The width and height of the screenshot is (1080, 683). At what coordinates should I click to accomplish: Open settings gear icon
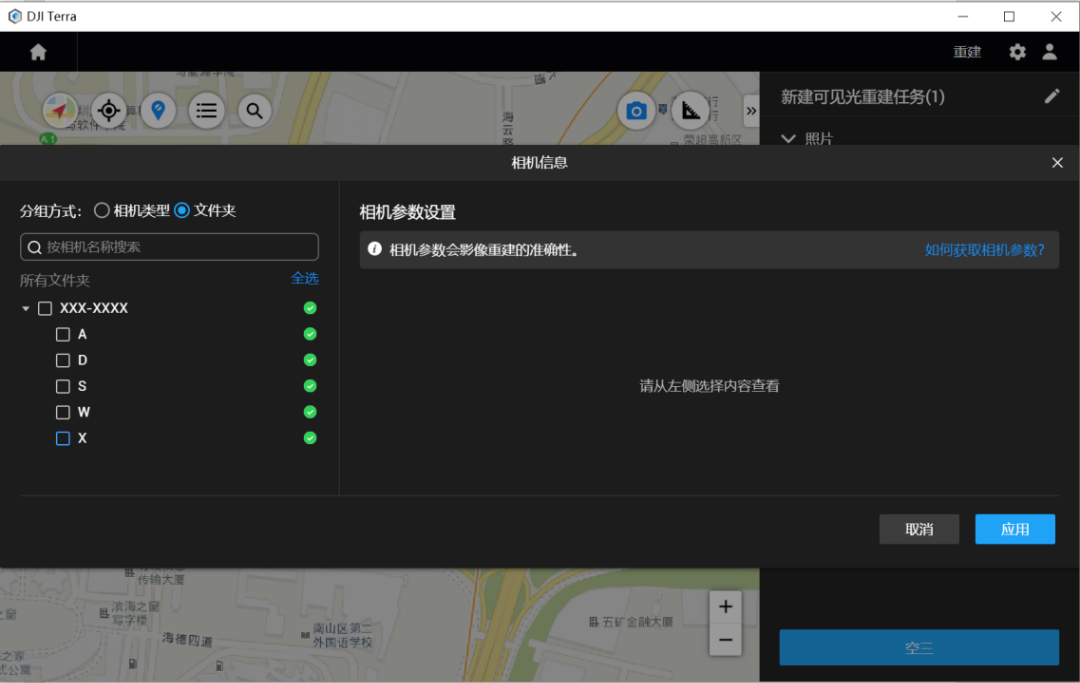[1017, 52]
